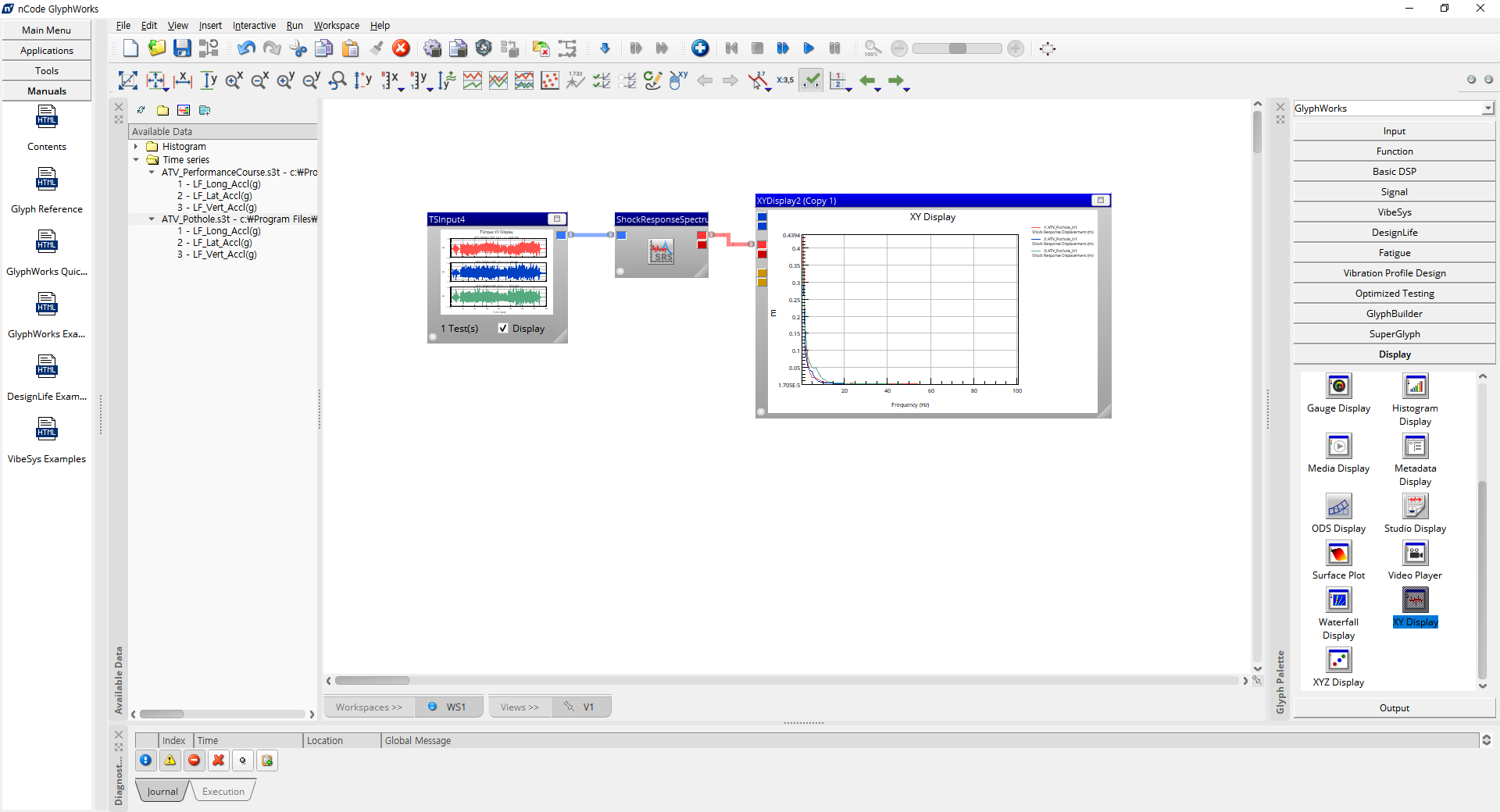This screenshot has height=812, width=1500.
Task: Open the VibeSys Examples manual
Action: (x=47, y=441)
